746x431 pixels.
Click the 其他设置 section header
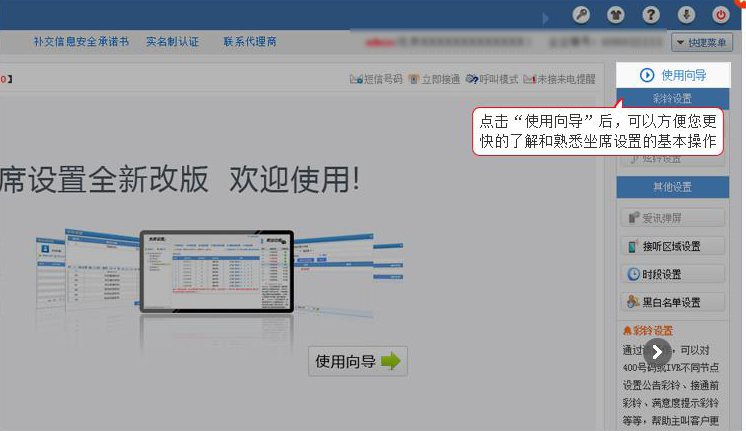coord(672,187)
